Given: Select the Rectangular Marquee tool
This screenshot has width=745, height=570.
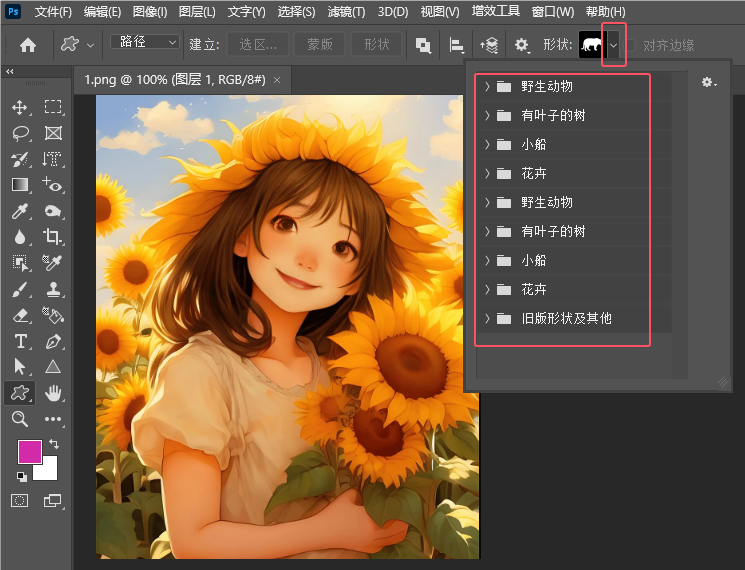Looking at the screenshot, I should (x=53, y=106).
